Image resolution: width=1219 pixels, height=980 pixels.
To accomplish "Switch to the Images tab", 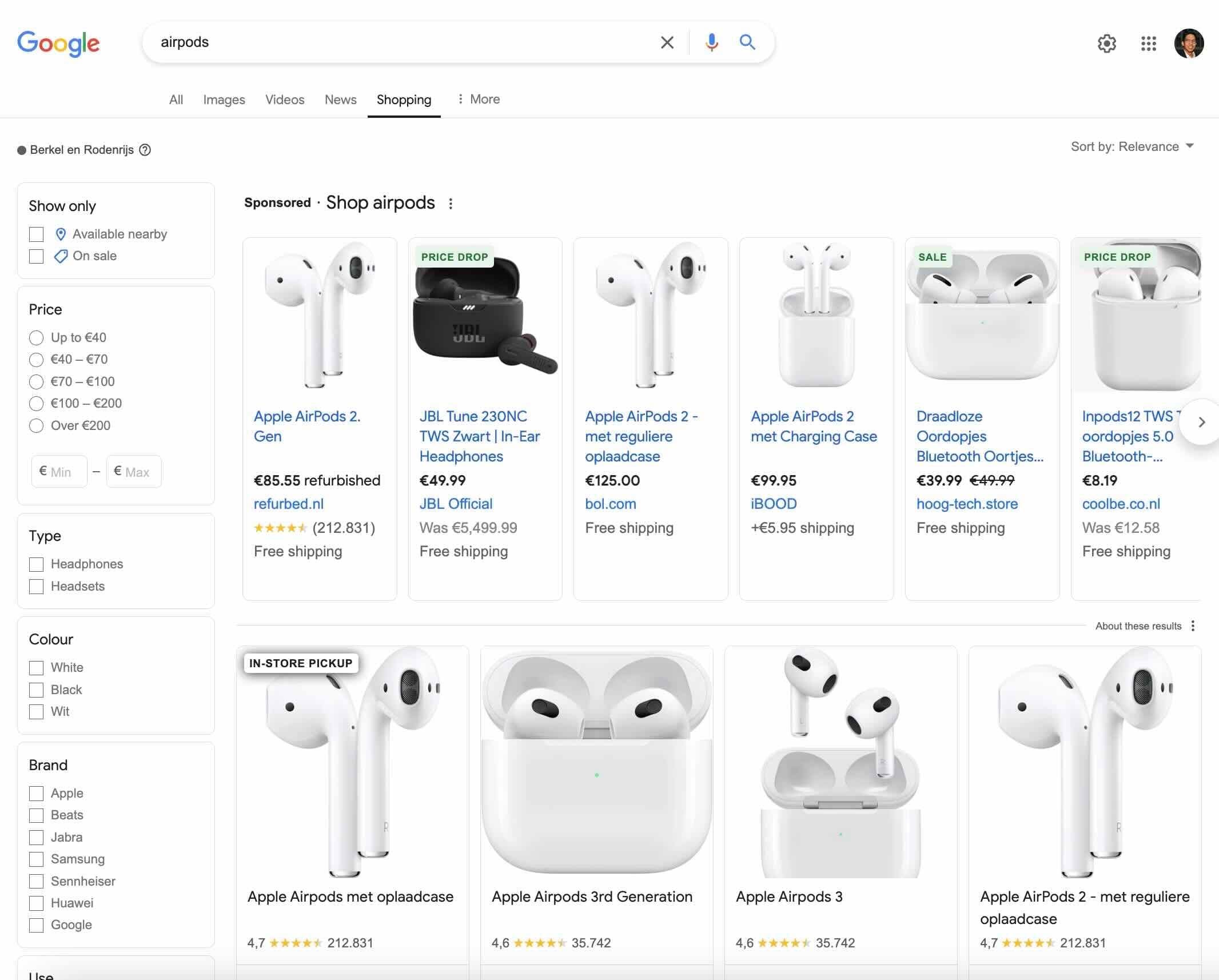I will point(224,99).
